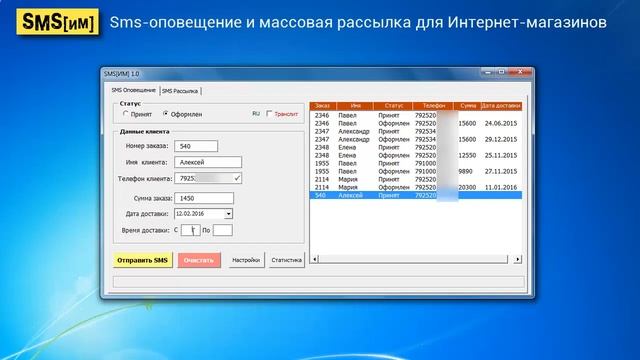Click the RU language indicator

[x=256, y=113]
